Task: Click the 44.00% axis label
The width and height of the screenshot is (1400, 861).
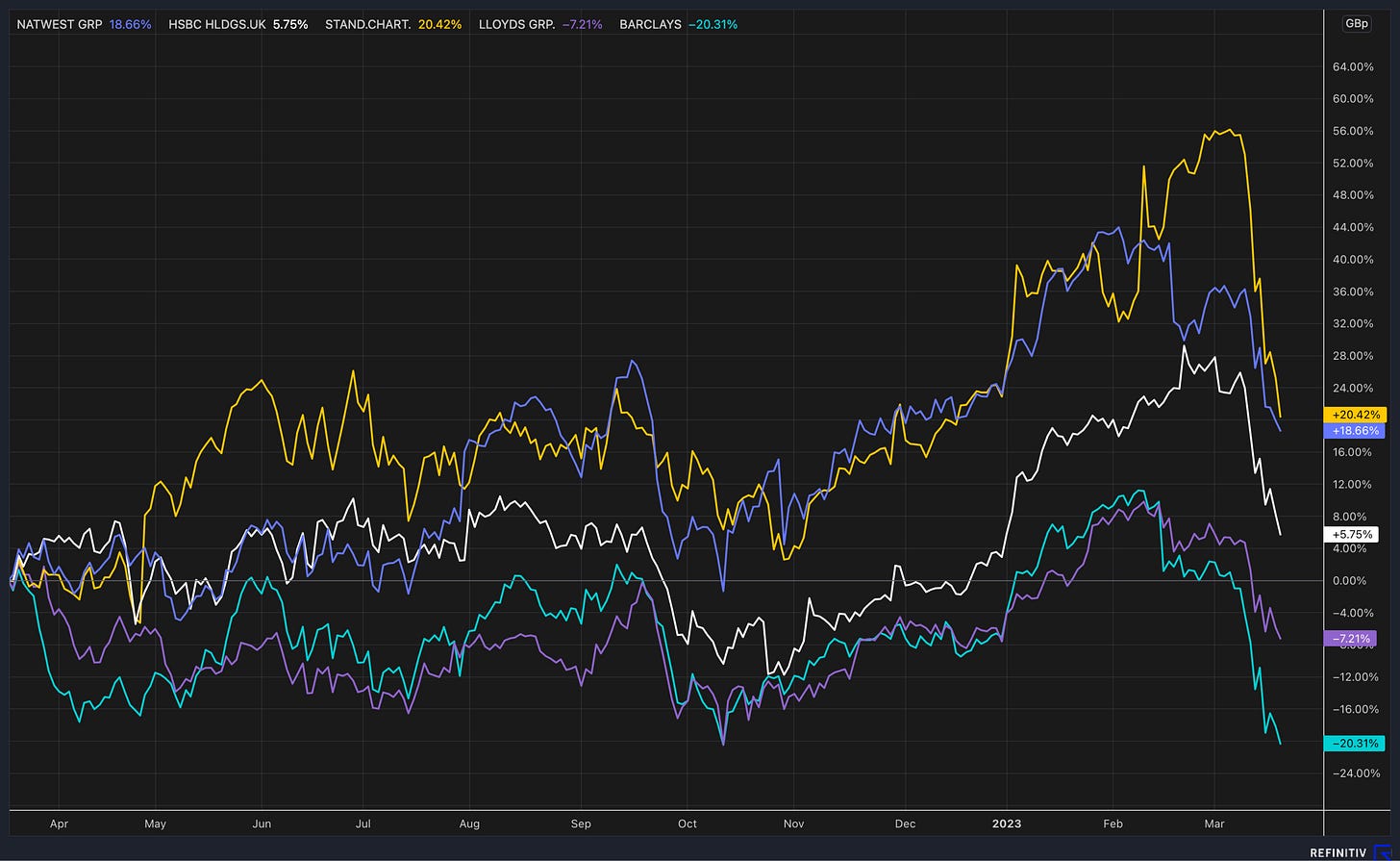Action: 1353,227
